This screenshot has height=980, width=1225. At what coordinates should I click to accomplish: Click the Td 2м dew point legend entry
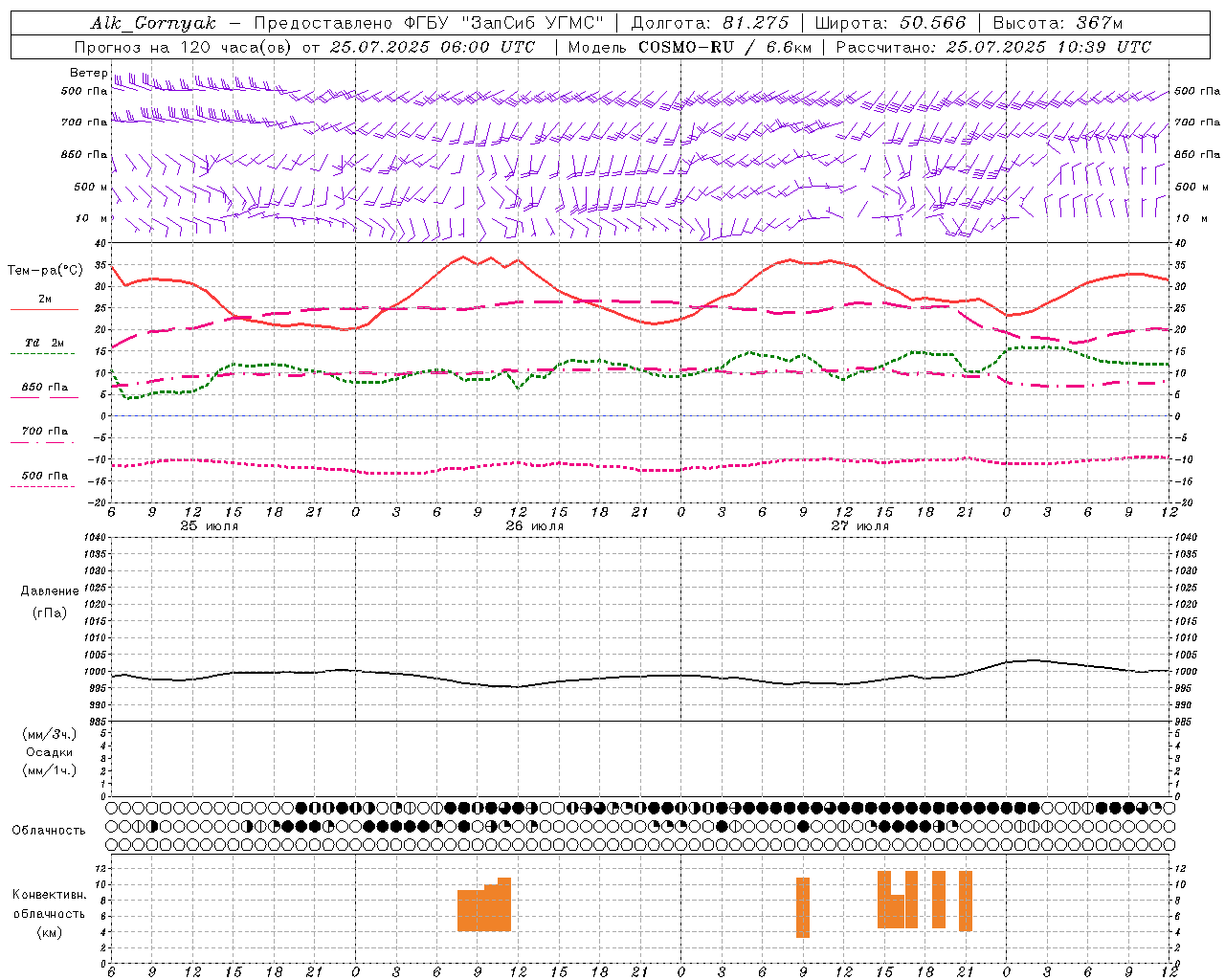45,343
